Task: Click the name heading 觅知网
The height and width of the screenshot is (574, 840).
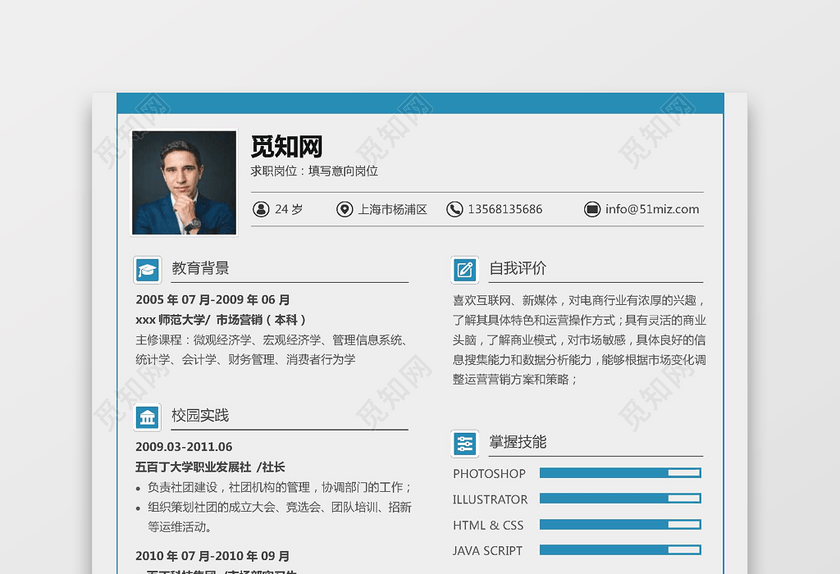Action: [287, 146]
